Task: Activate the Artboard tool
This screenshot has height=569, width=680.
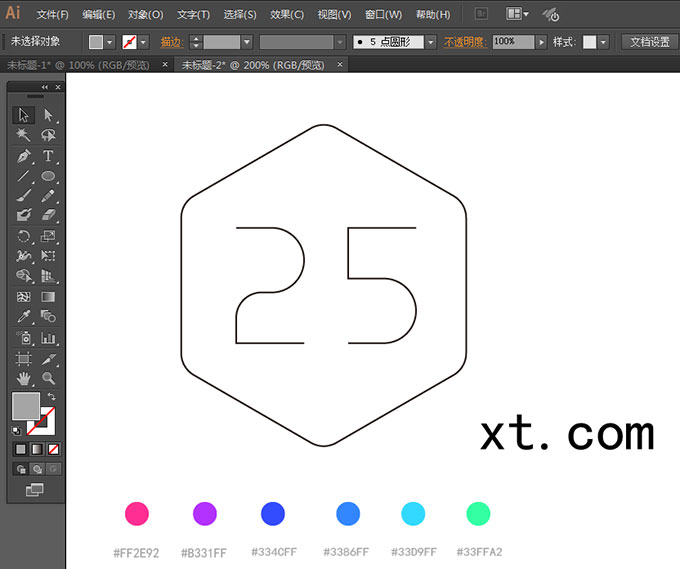Action: (x=23, y=359)
